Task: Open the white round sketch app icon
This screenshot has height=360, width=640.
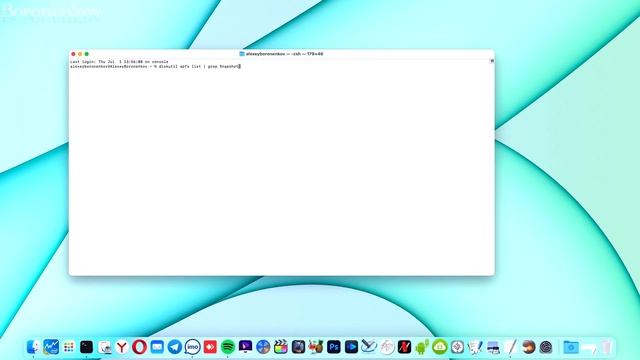Action: pyautogui.click(x=387, y=347)
